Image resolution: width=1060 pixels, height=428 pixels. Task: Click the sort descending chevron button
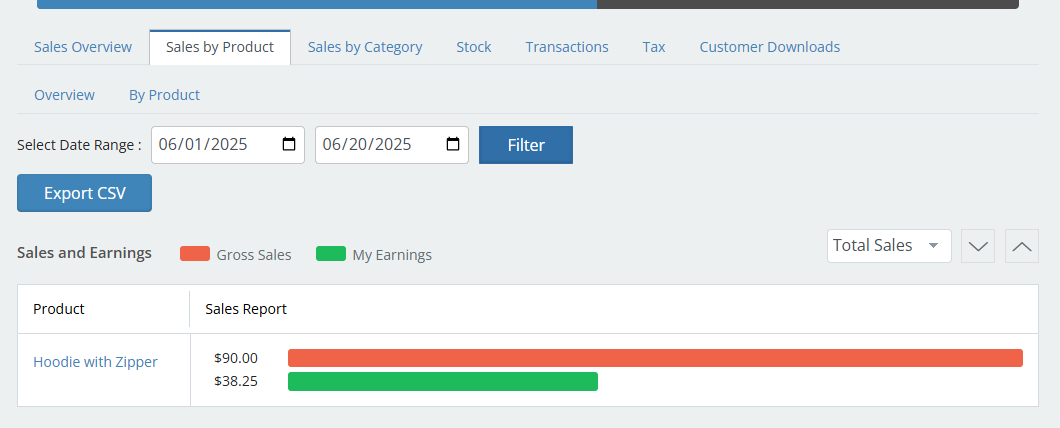977,246
